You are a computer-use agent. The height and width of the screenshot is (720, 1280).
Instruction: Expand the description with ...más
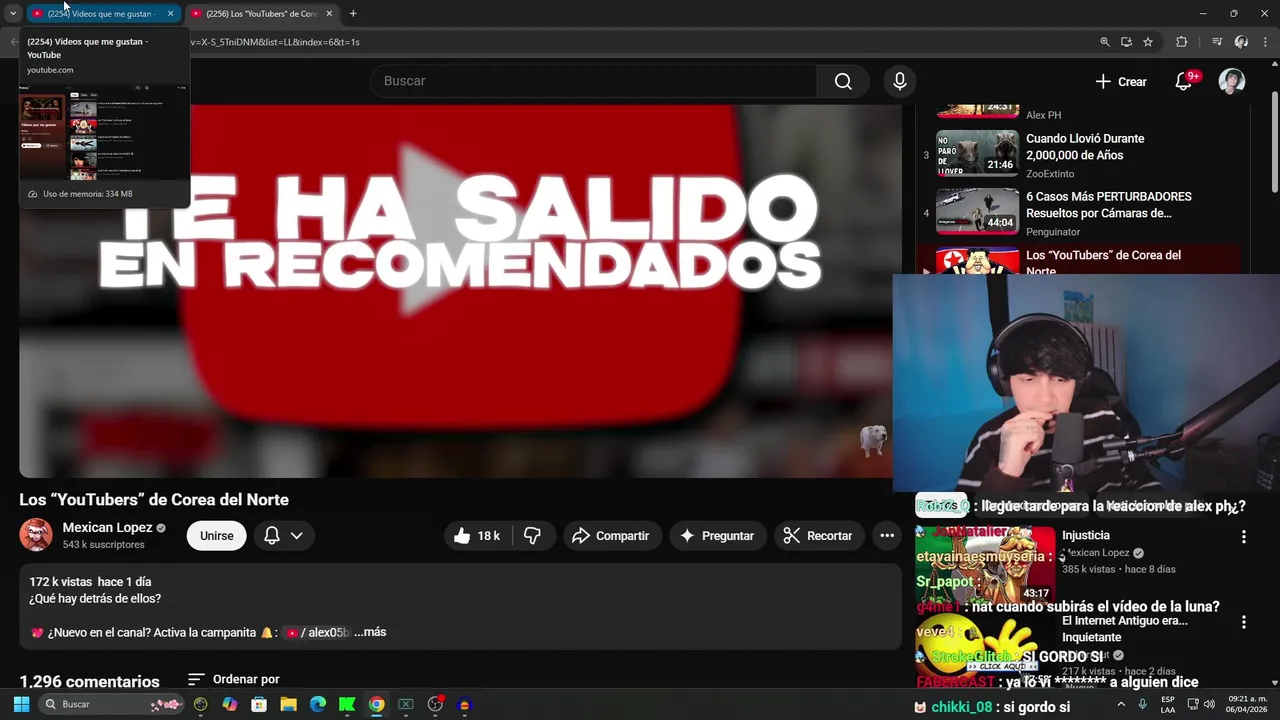tap(370, 632)
